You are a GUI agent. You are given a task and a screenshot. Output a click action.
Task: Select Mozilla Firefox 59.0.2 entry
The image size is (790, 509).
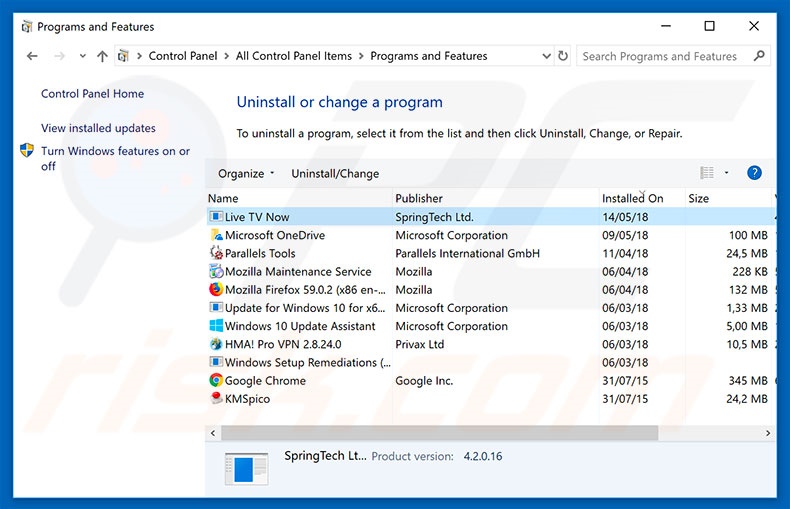305,290
